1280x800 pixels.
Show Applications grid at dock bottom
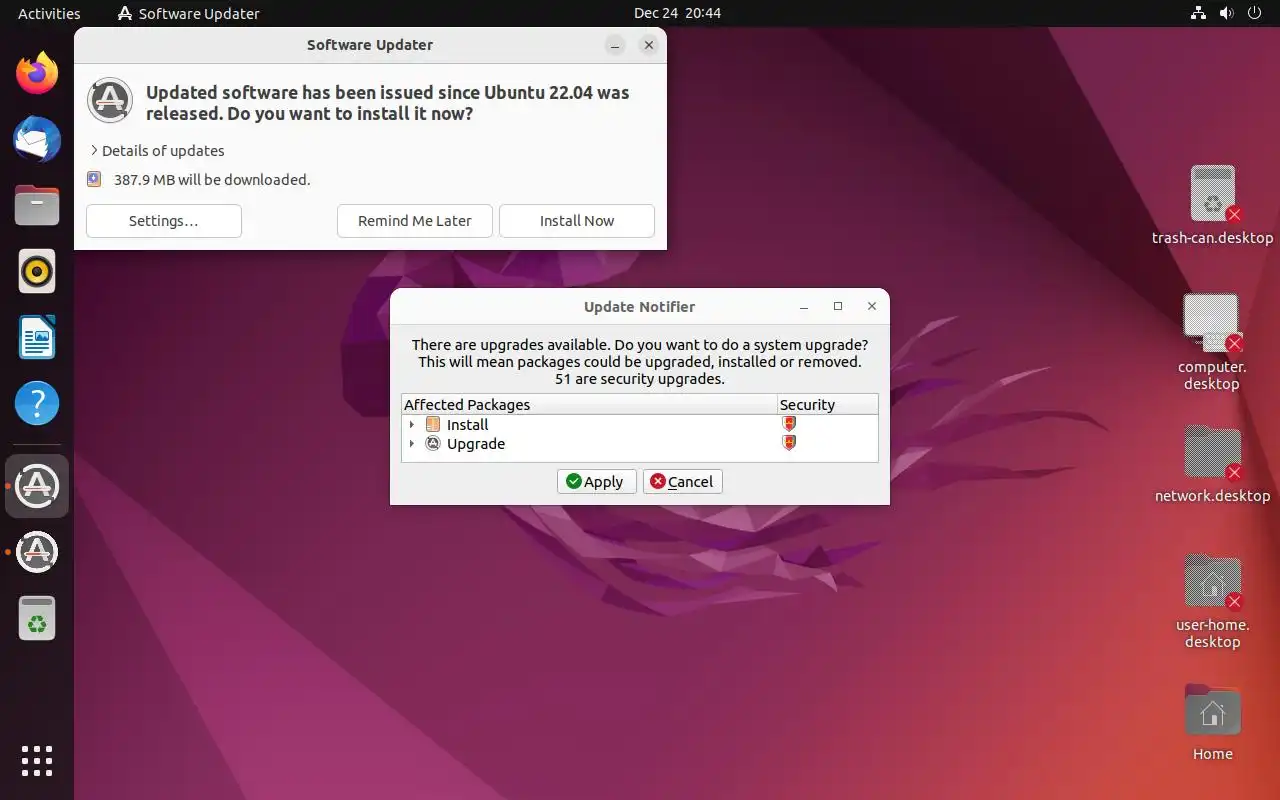pyautogui.click(x=37, y=761)
